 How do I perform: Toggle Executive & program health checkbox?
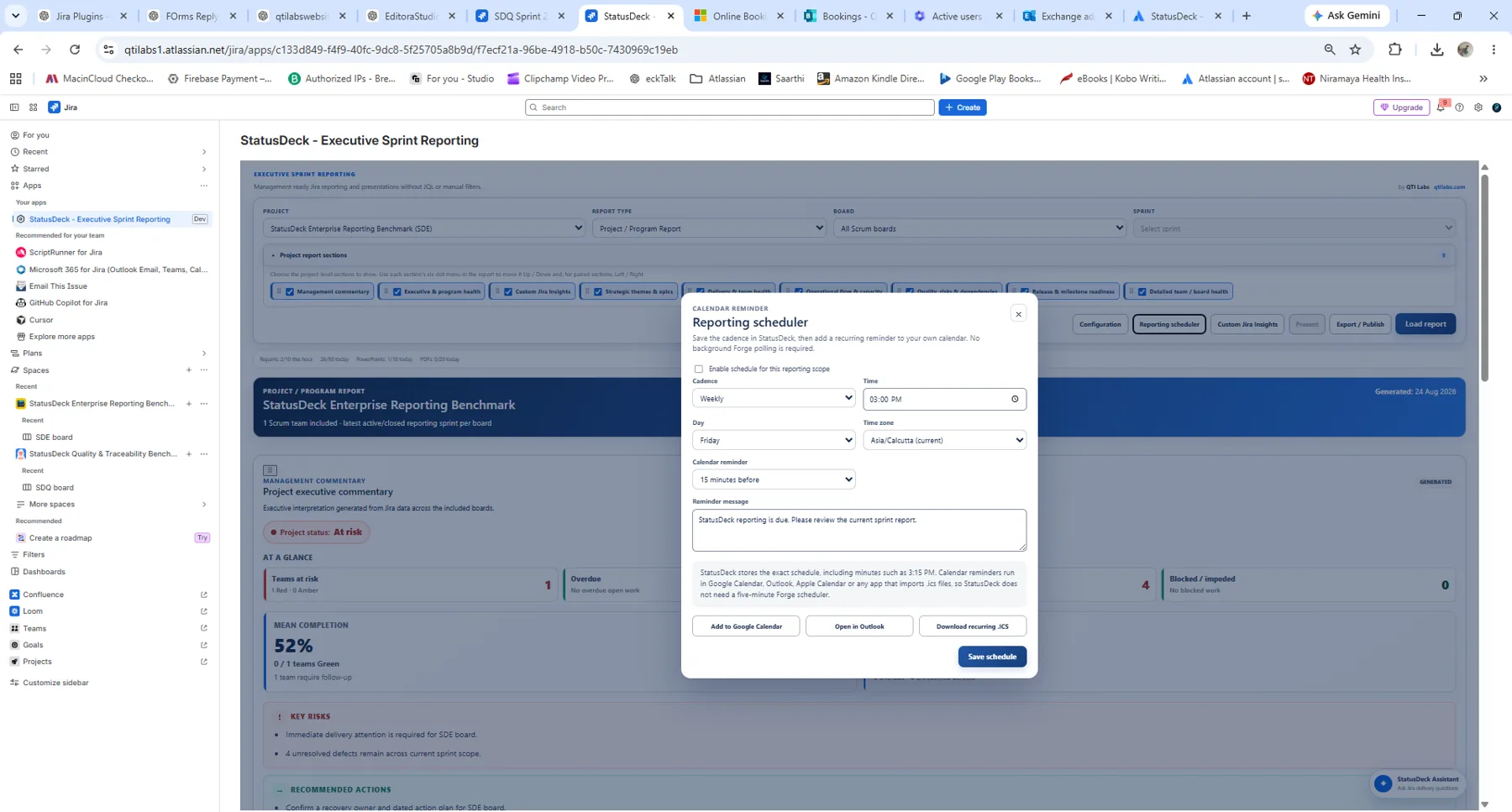(x=396, y=292)
